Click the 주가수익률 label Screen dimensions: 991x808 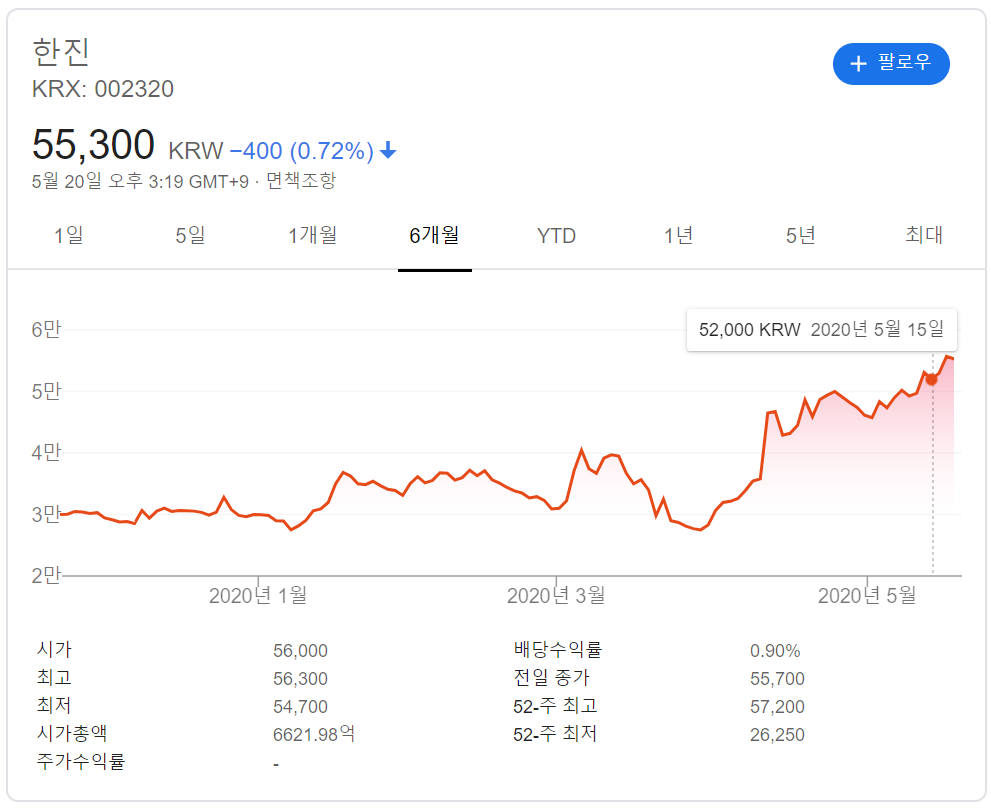click(81, 761)
